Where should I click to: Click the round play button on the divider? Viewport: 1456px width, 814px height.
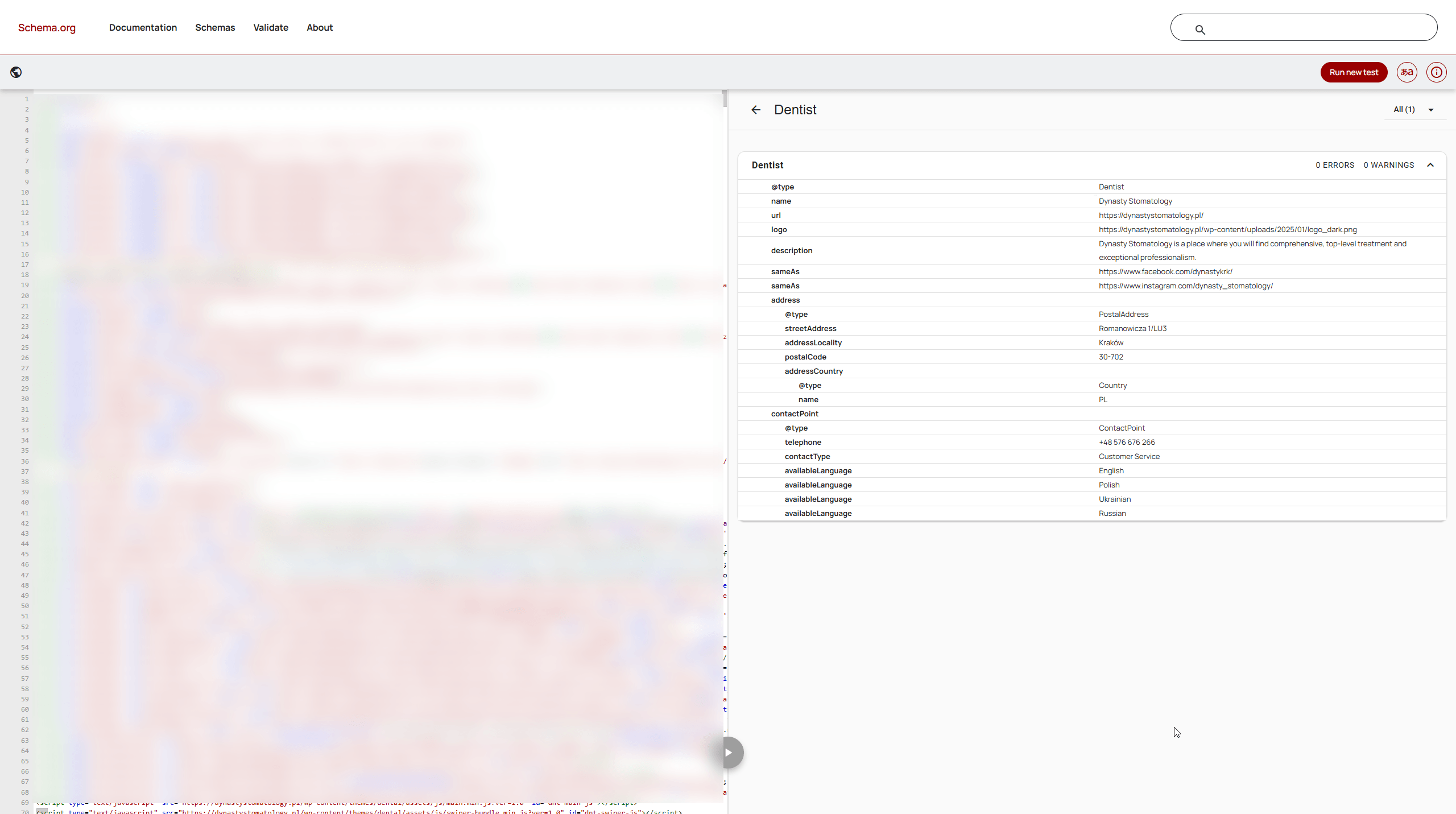[x=729, y=753]
